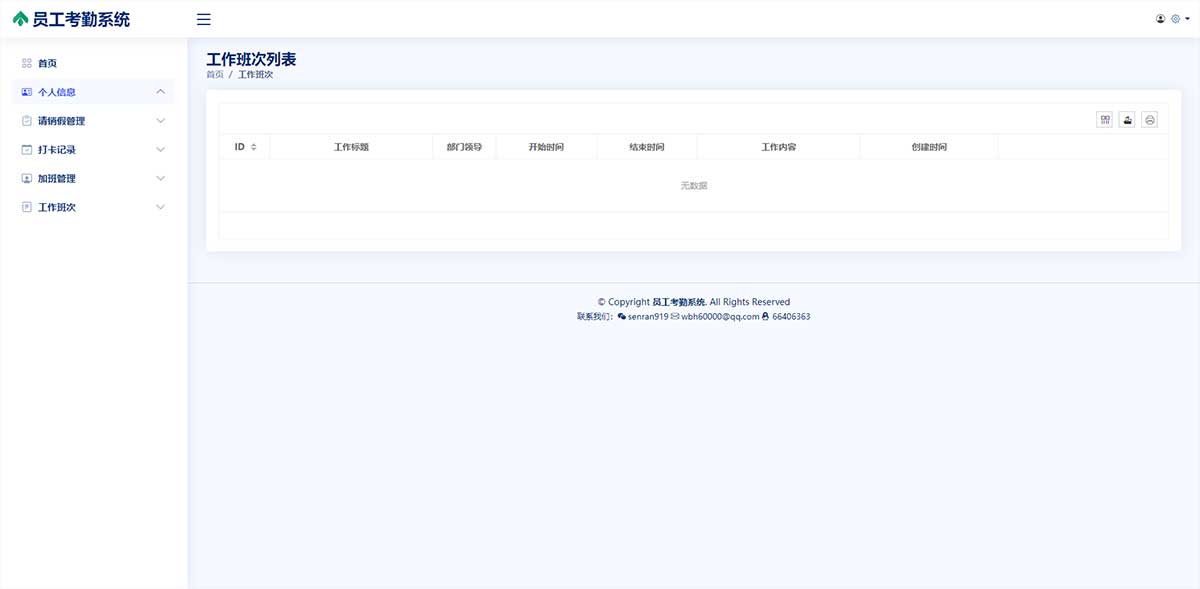Viewport: 1200px width, 589px height.
Task: Click the print icon in table toolbar
Action: 1150,120
